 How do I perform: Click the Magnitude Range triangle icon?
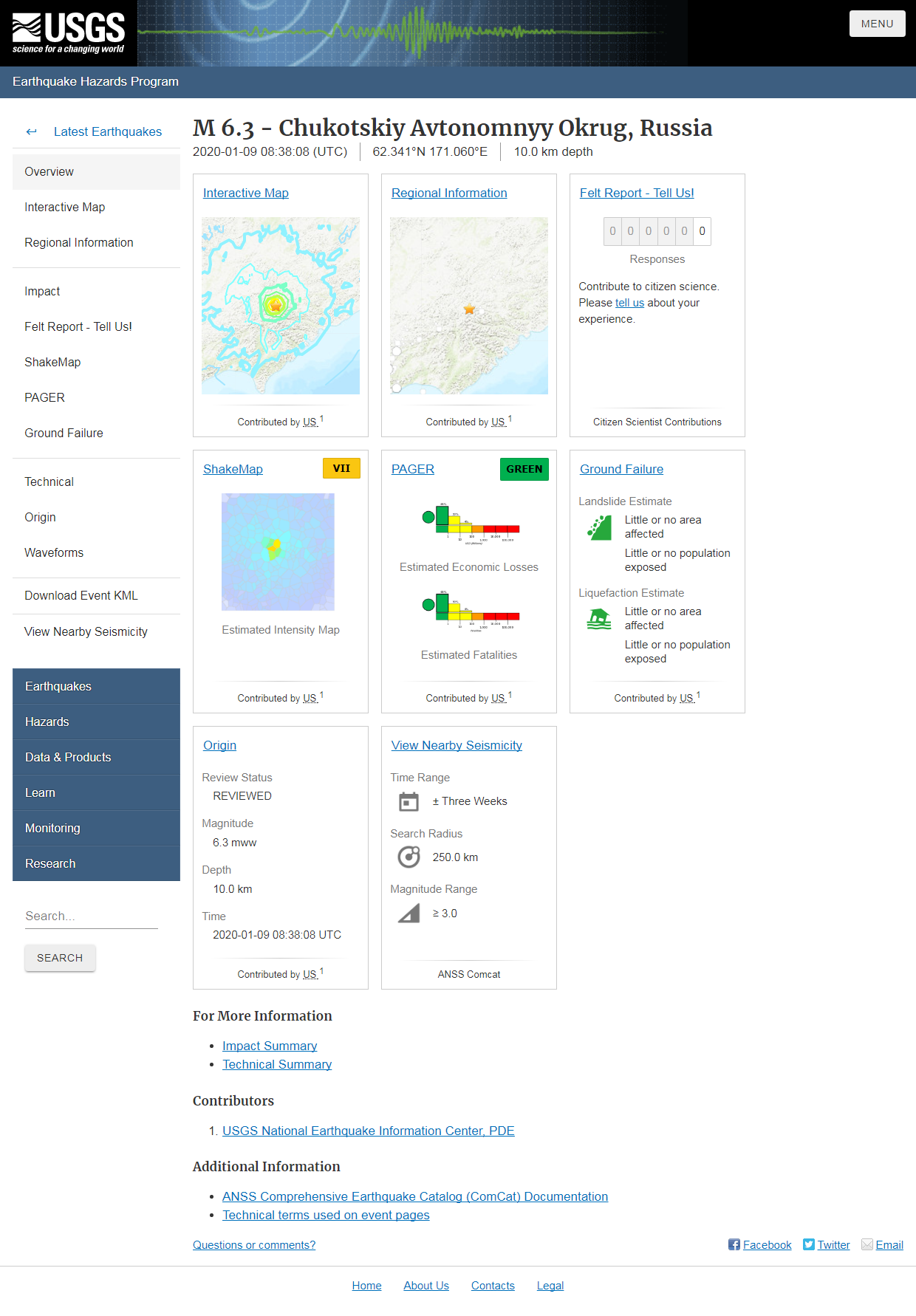click(409, 914)
